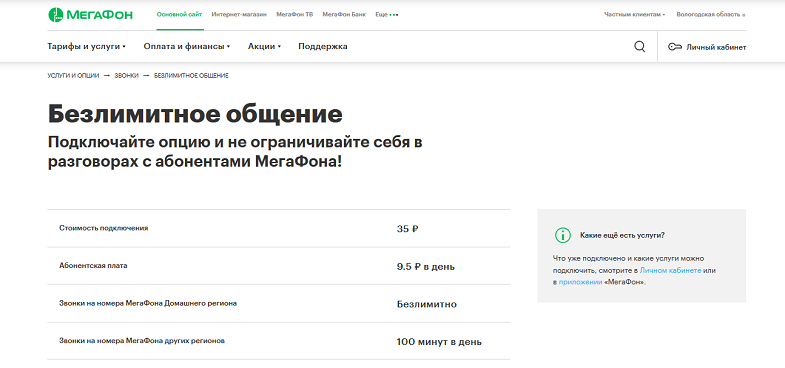Click the Какие ещё есть услуги? title
The width and height of the screenshot is (785, 368).
[x=622, y=235]
